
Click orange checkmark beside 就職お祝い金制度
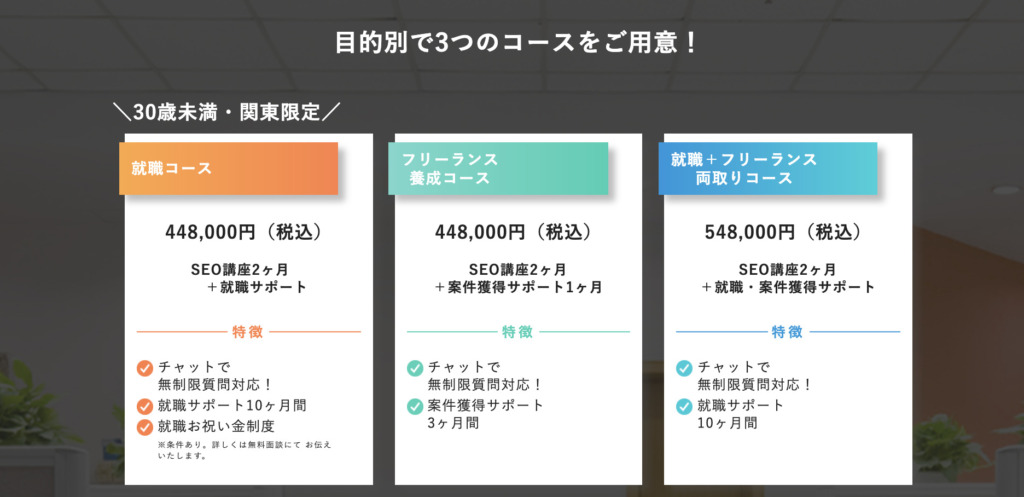coord(145,427)
